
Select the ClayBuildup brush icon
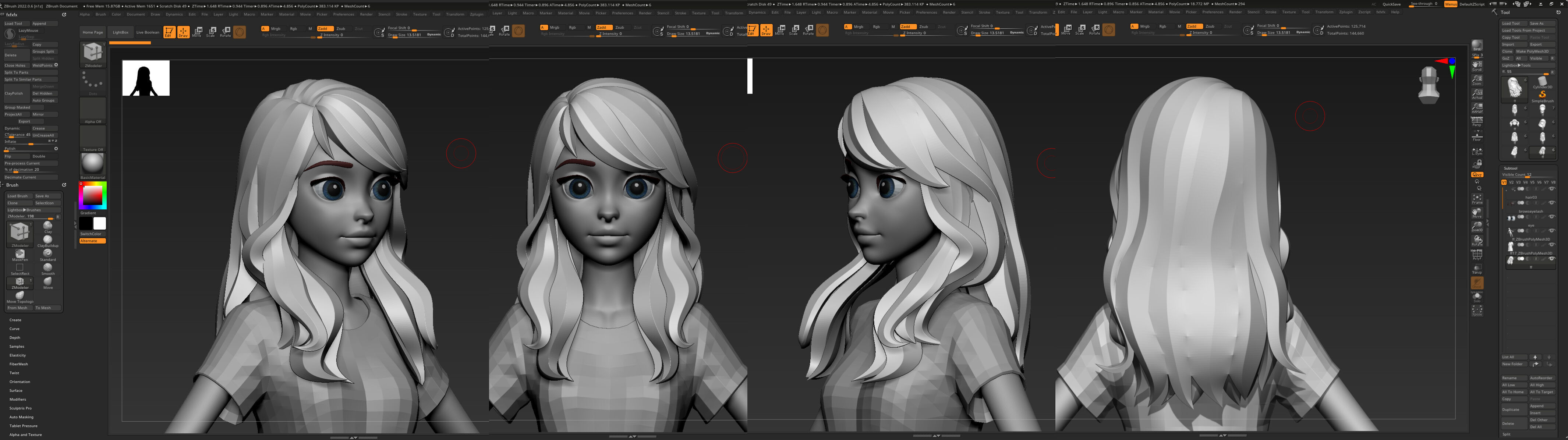point(47,241)
